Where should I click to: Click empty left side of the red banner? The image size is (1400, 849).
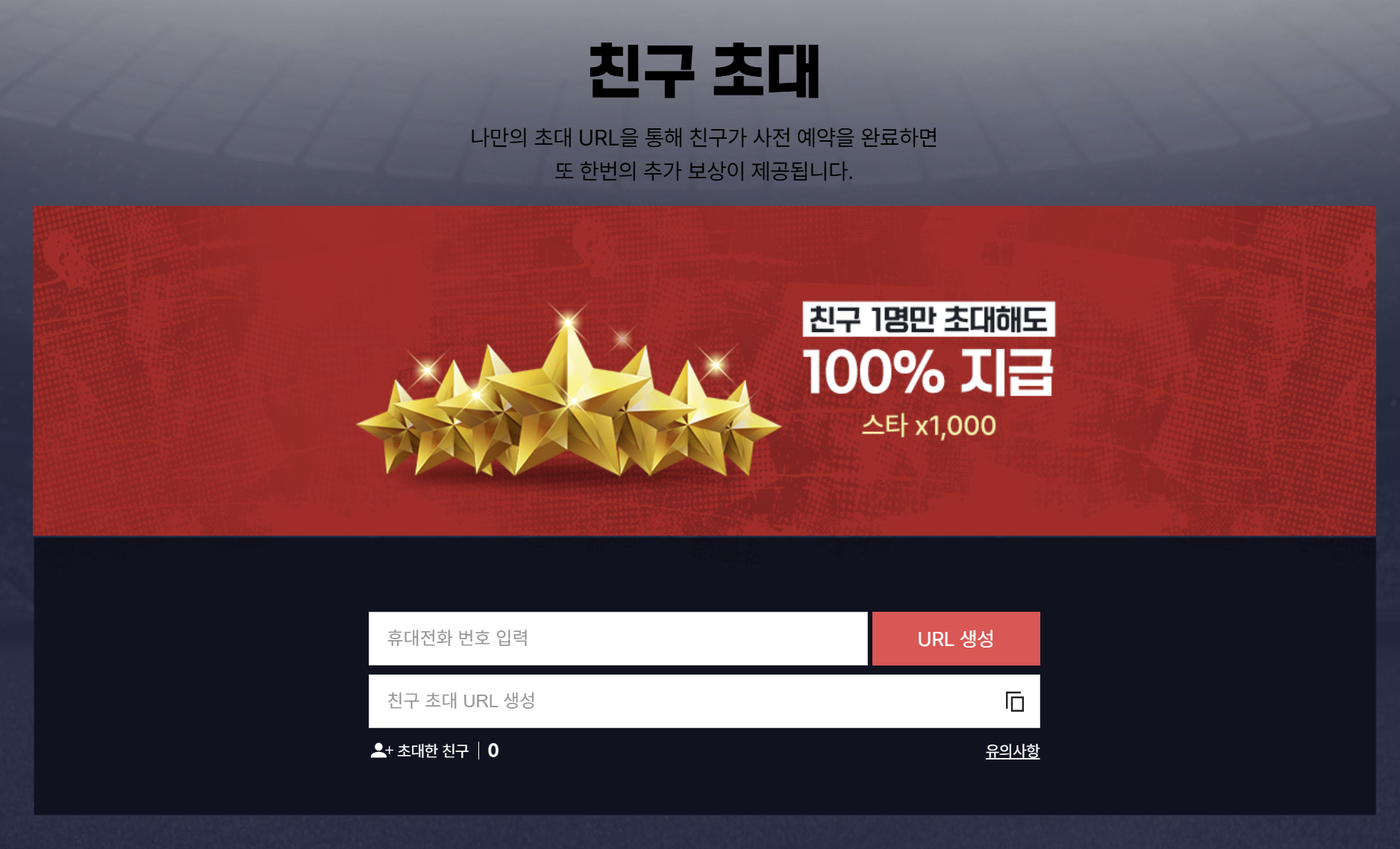point(187,373)
